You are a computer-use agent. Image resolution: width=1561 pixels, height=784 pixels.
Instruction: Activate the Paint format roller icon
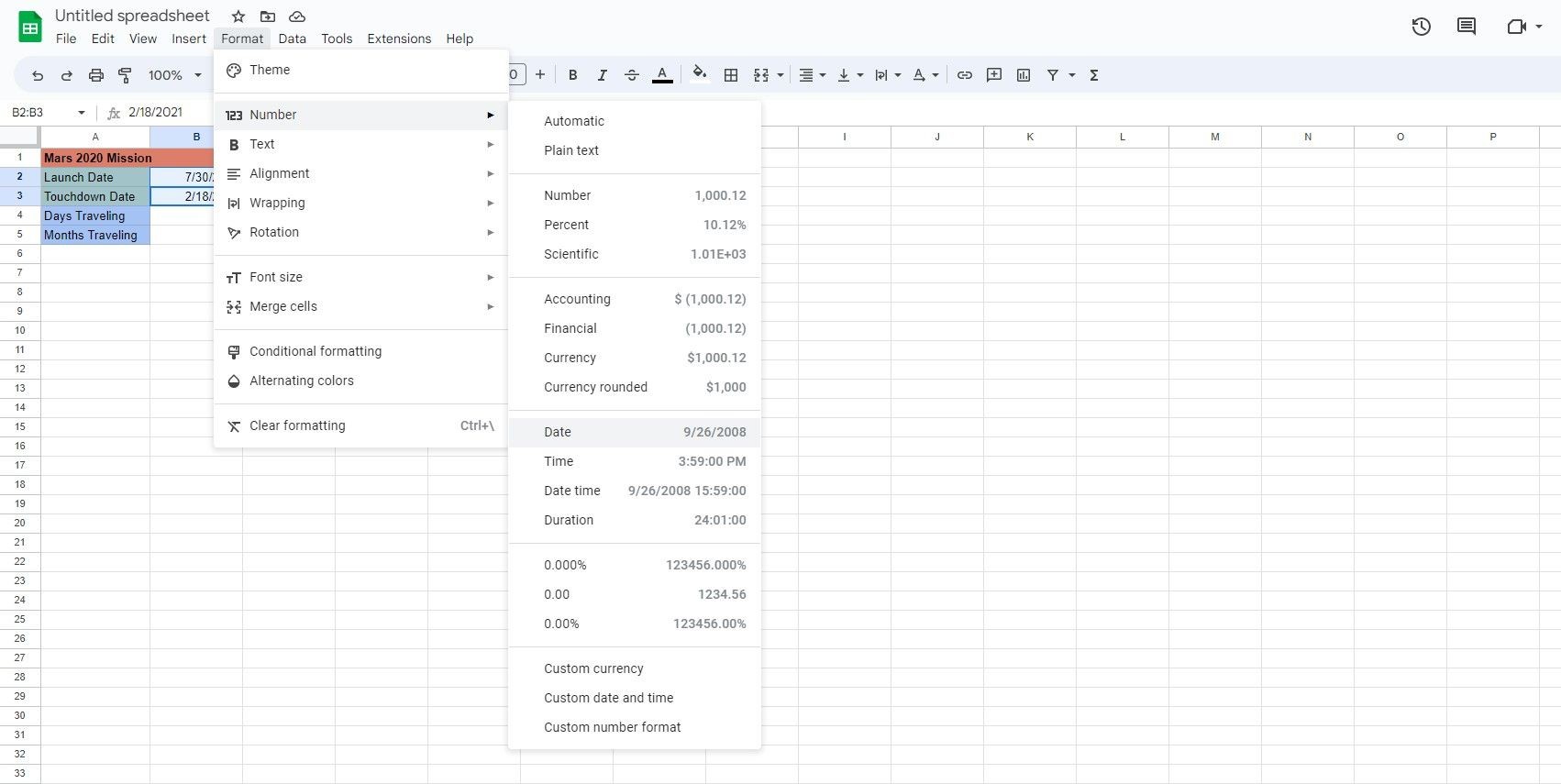tap(126, 75)
